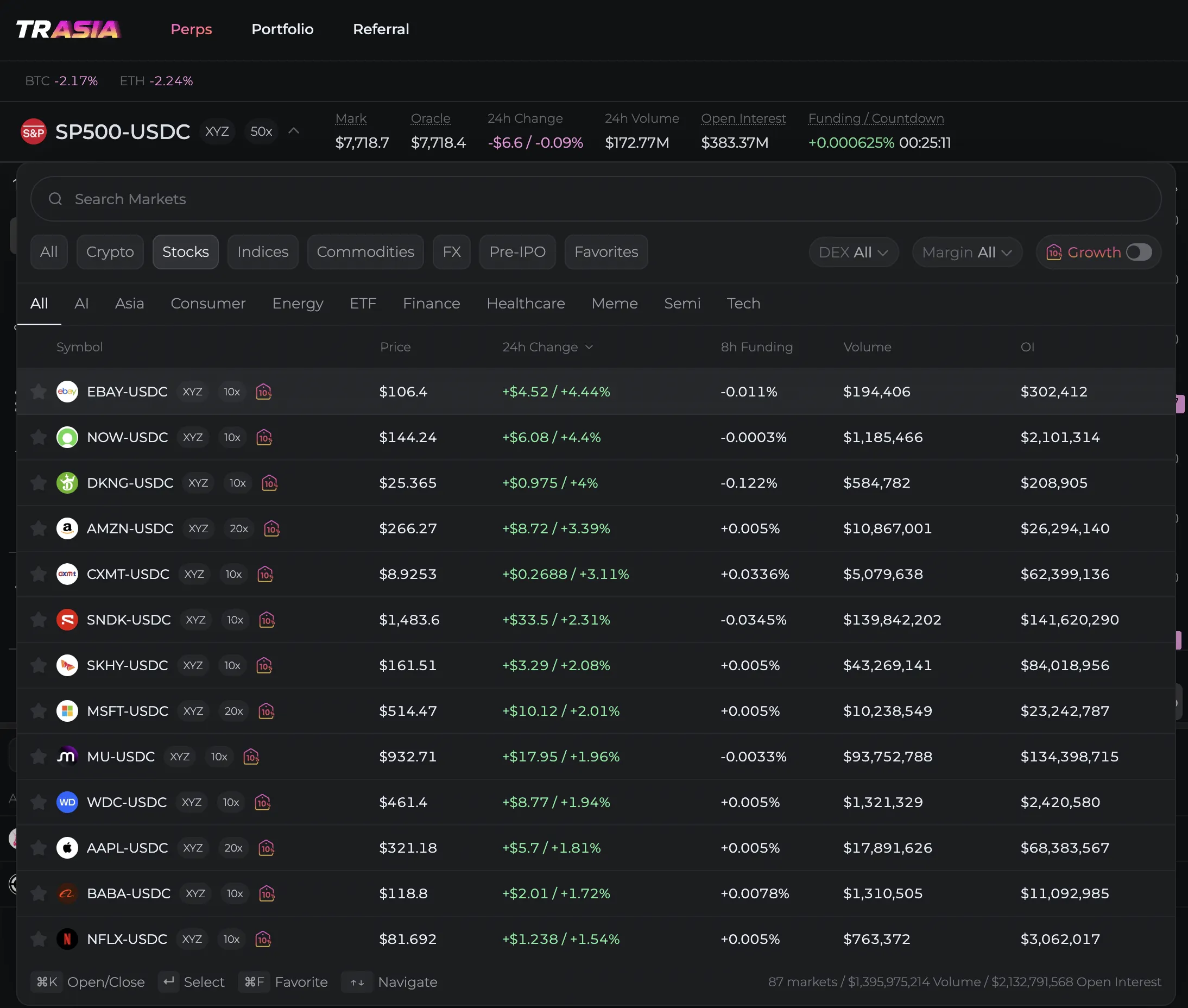Star the AMZN-USDC market

coord(39,528)
